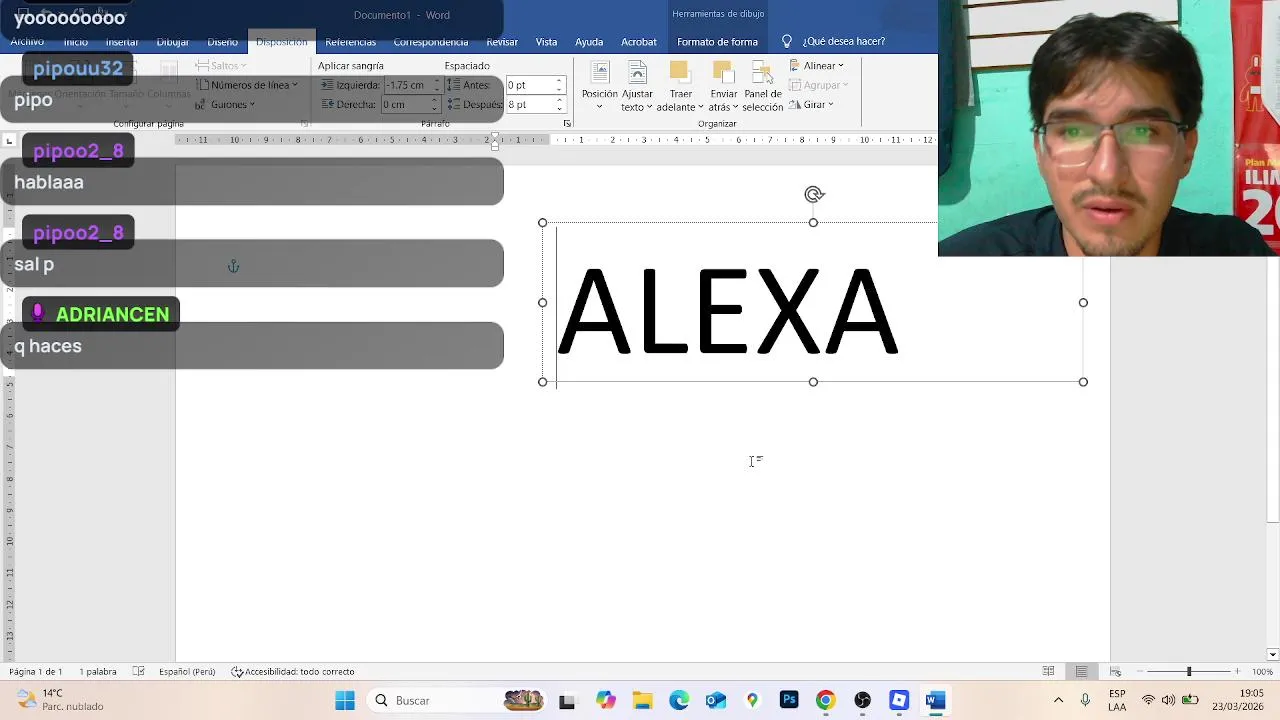Open the Posición layout options
Image resolution: width=1280 pixels, height=720 pixels.
click(x=600, y=86)
